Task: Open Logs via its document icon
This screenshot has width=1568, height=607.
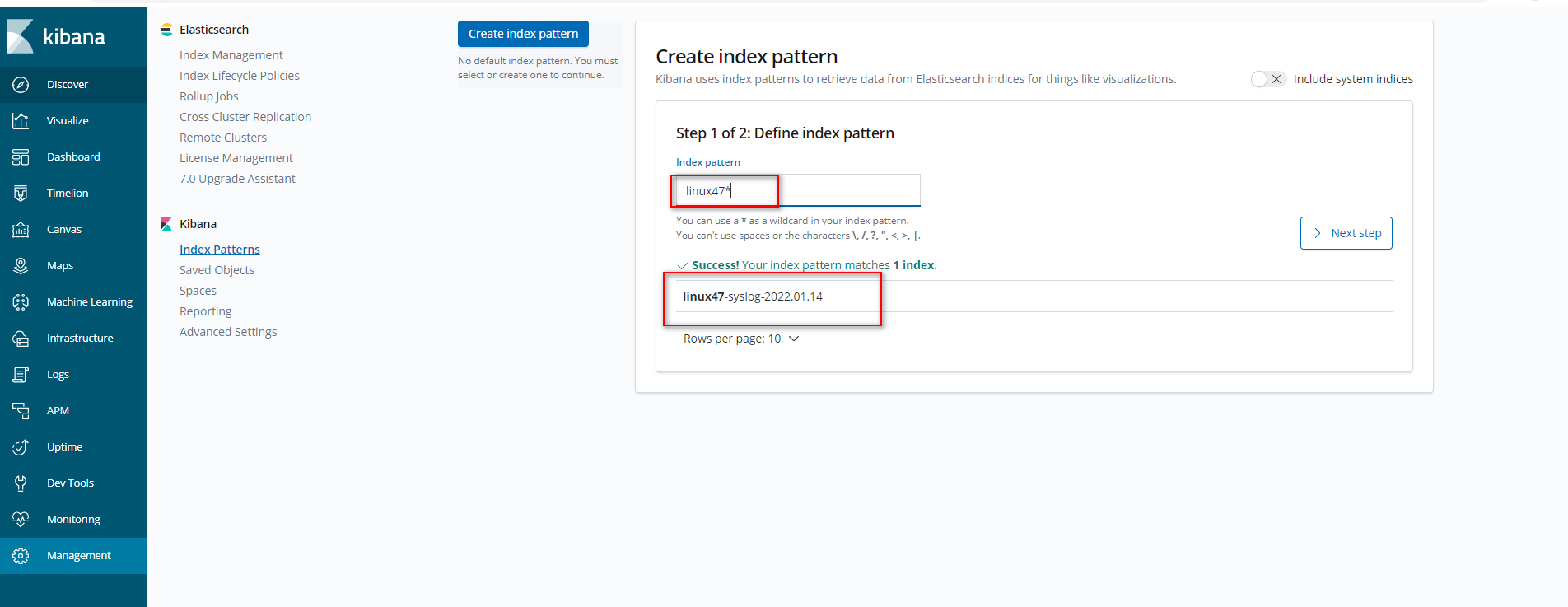Action: pyautogui.click(x=21, y=374)
